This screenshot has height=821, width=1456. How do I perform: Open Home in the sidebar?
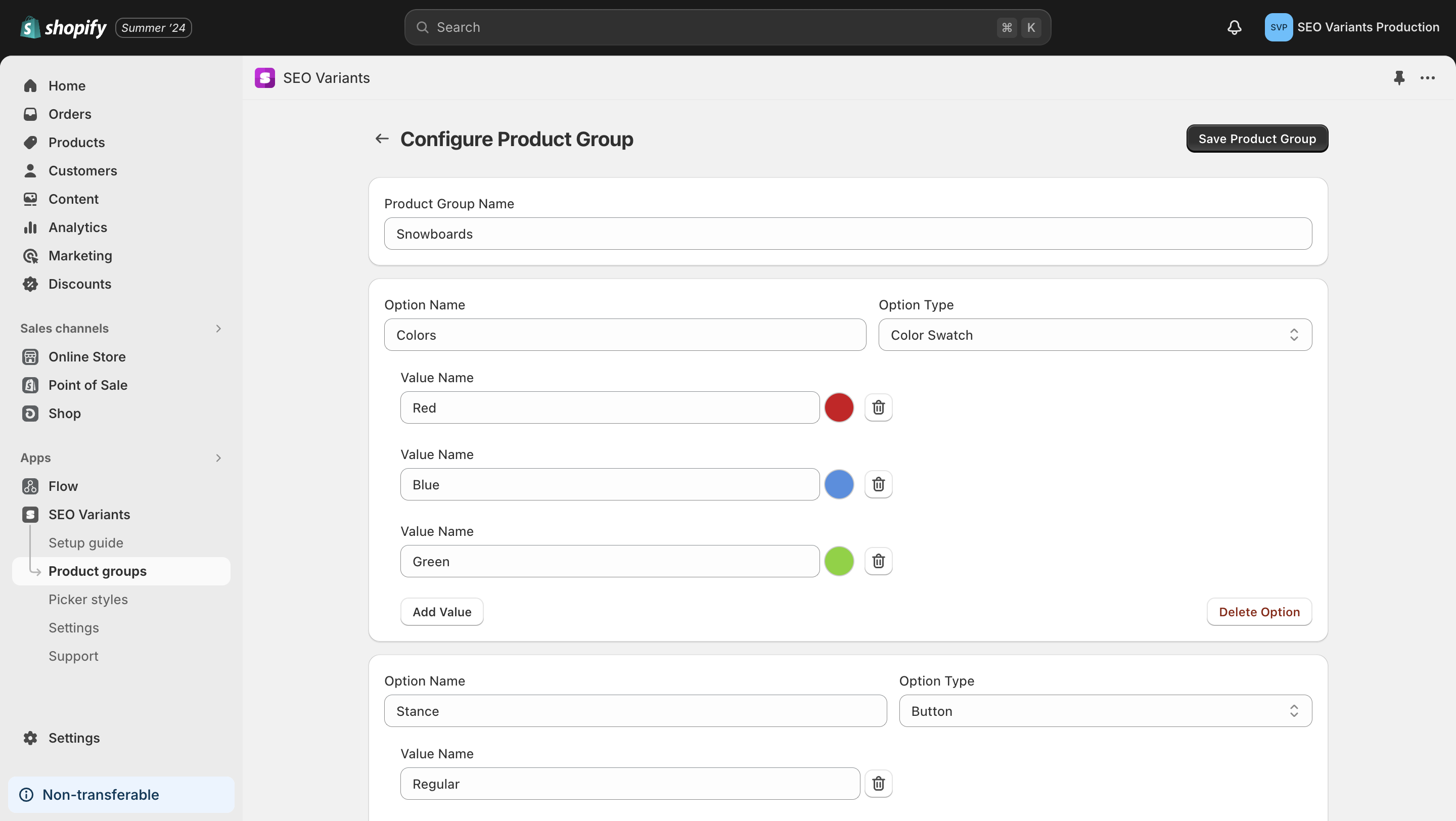point(121,85)
